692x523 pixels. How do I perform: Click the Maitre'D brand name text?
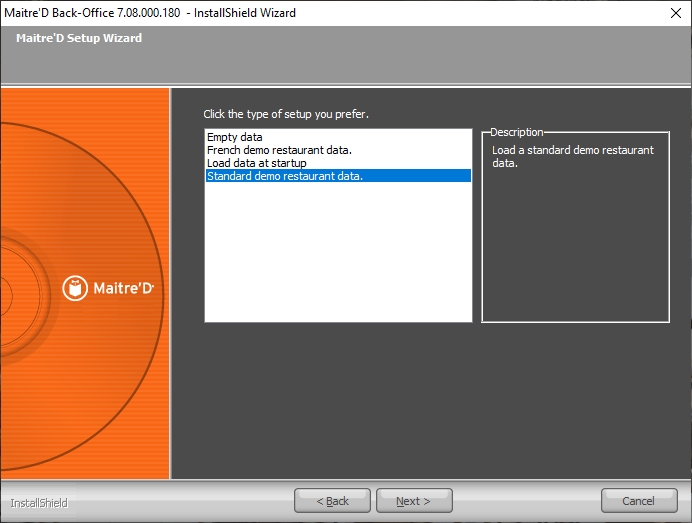[125, 289]
